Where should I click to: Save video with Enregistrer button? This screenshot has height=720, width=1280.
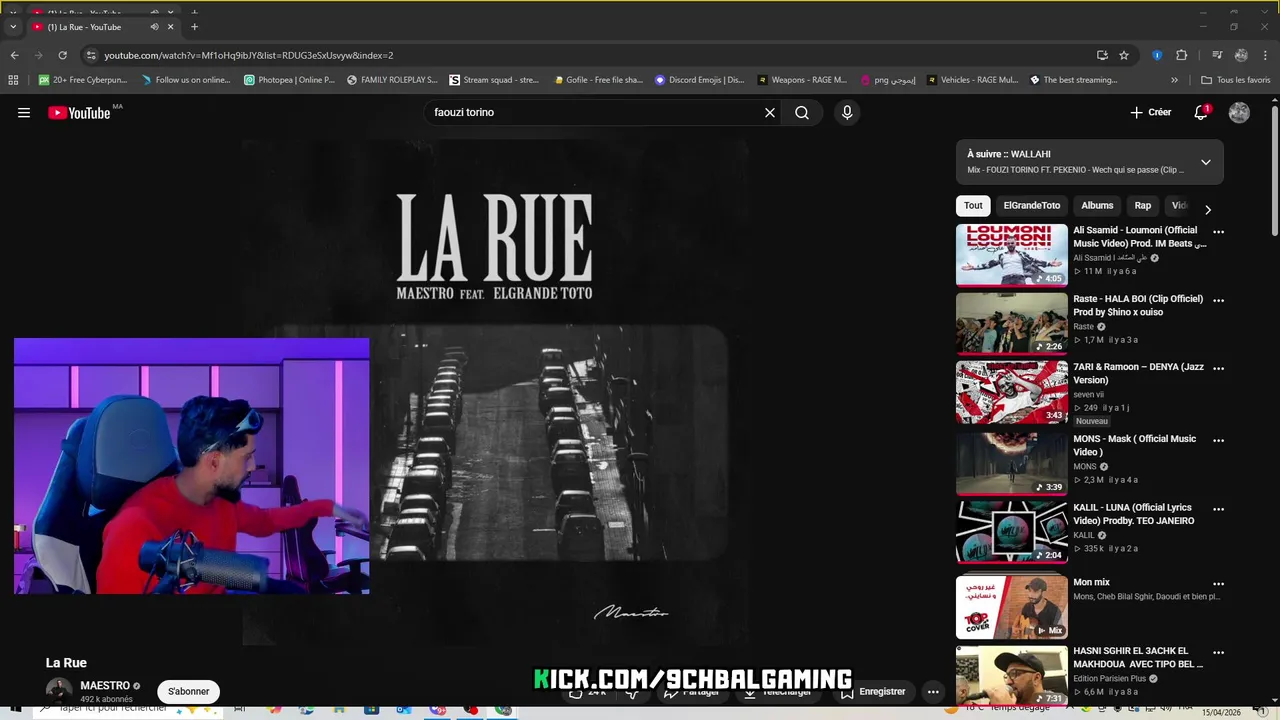coord(873,691)
